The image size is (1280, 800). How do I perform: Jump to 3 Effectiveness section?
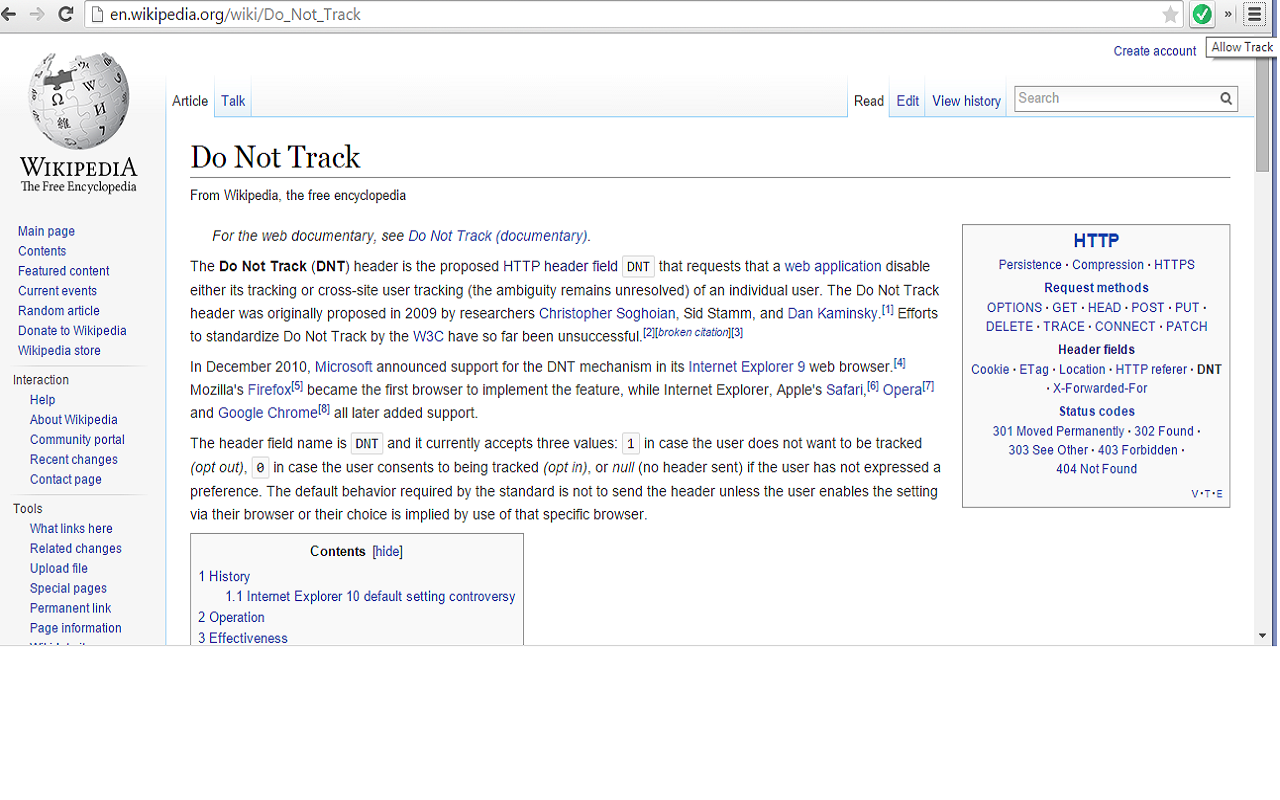pos(243,638)
